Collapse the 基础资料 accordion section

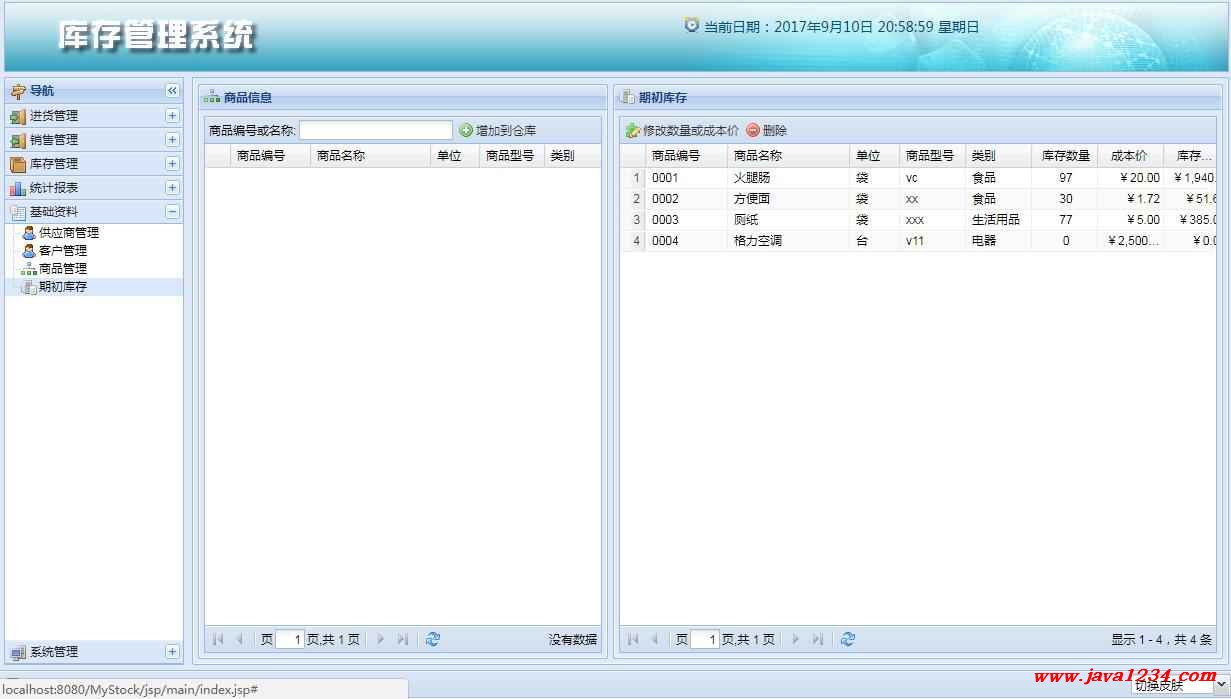point(172,212)
